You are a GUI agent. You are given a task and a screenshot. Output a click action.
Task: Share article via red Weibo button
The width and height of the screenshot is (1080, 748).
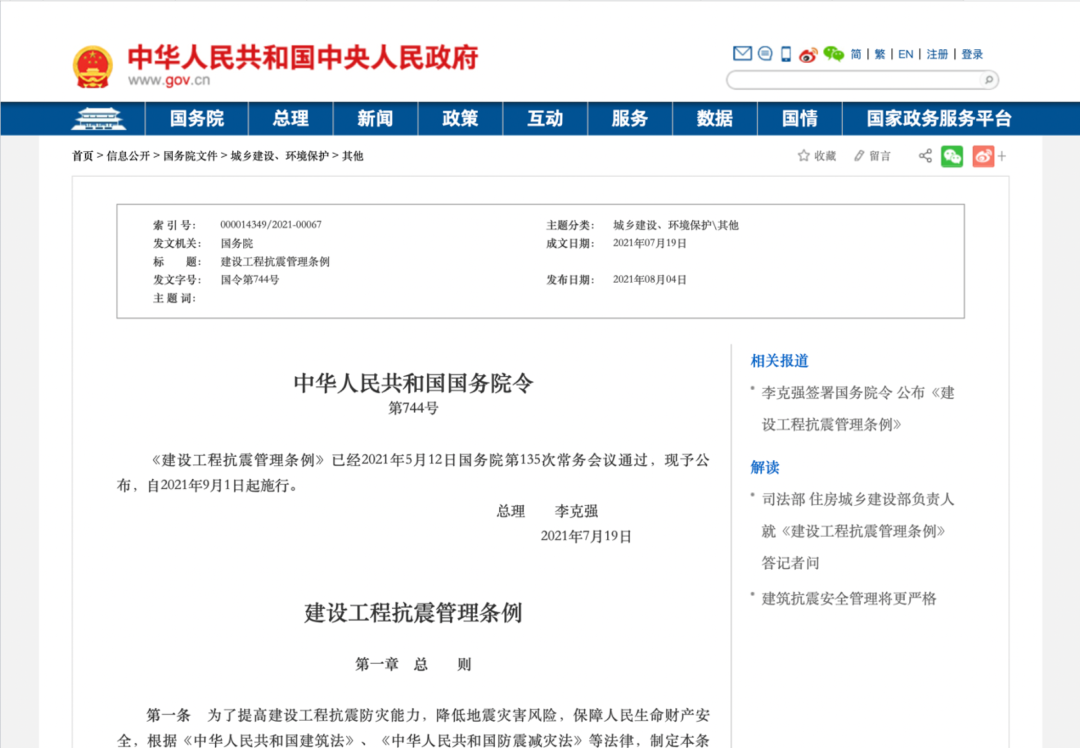pyautogui.click(x=983, y=156)
